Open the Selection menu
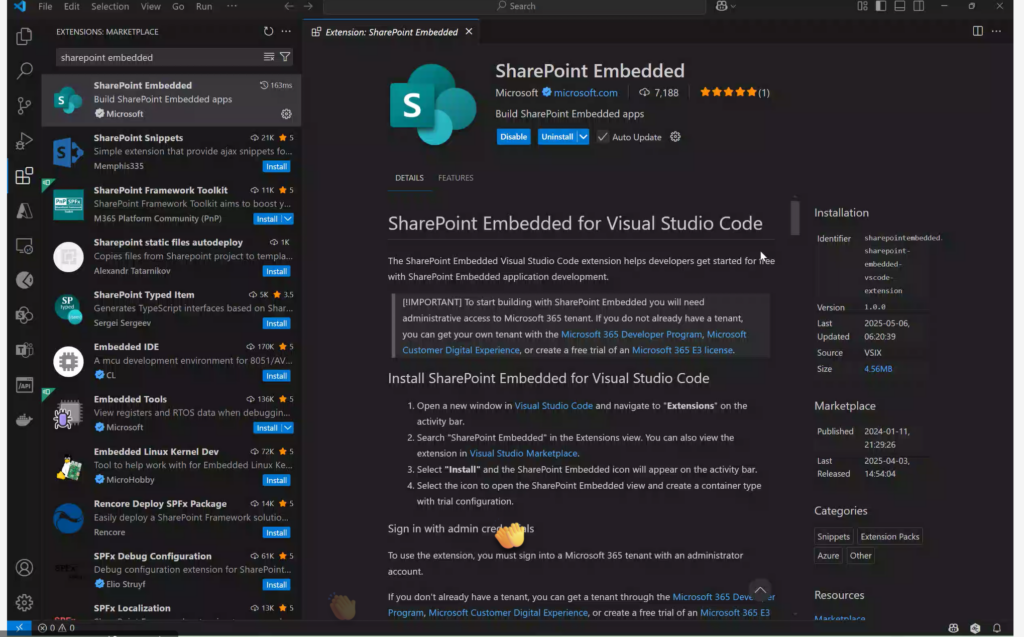Viewport: 1024px width, 637px height. pos(110,7)
